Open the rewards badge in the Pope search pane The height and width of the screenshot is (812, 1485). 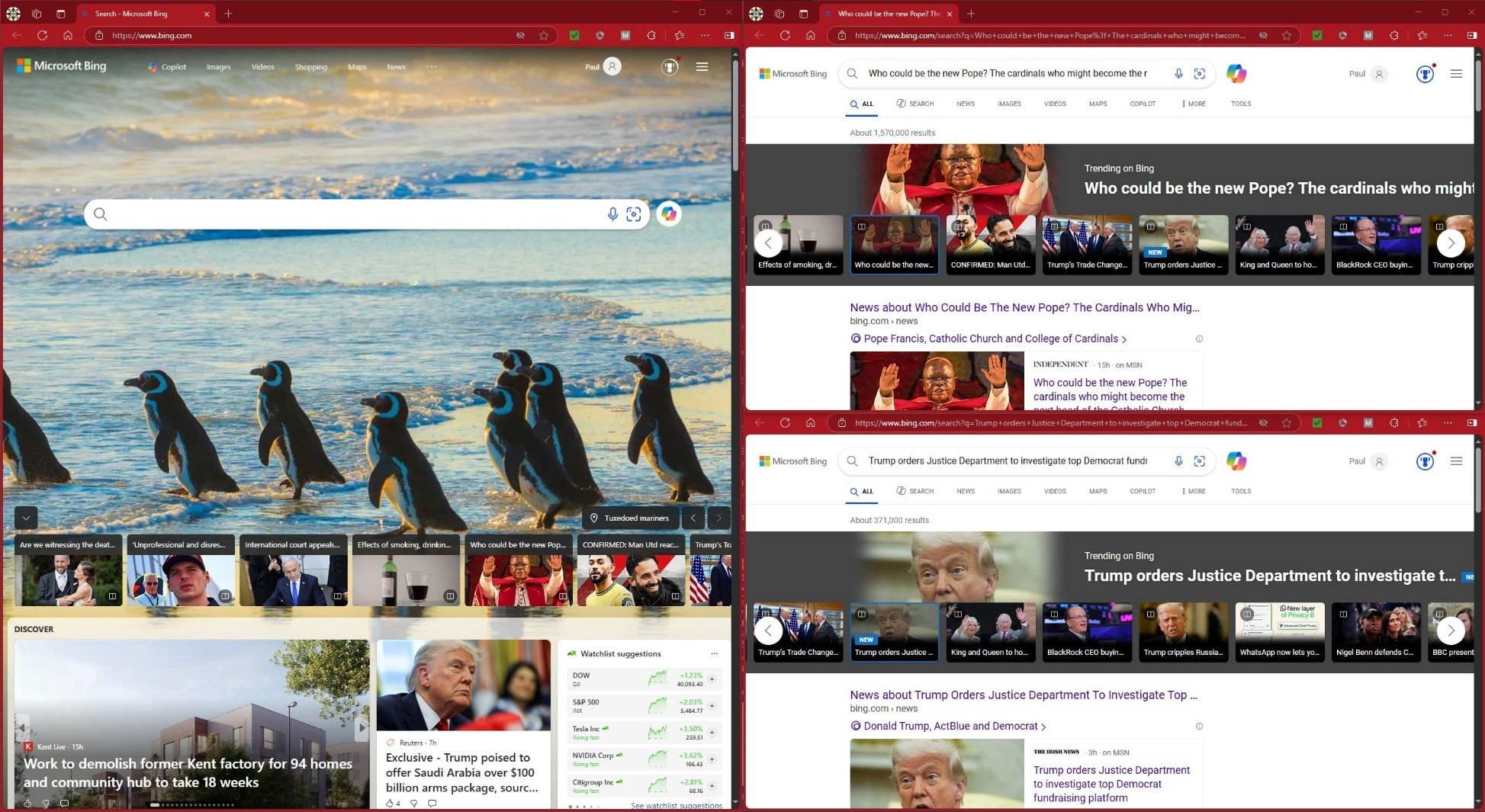click(x=1426, y=74)
